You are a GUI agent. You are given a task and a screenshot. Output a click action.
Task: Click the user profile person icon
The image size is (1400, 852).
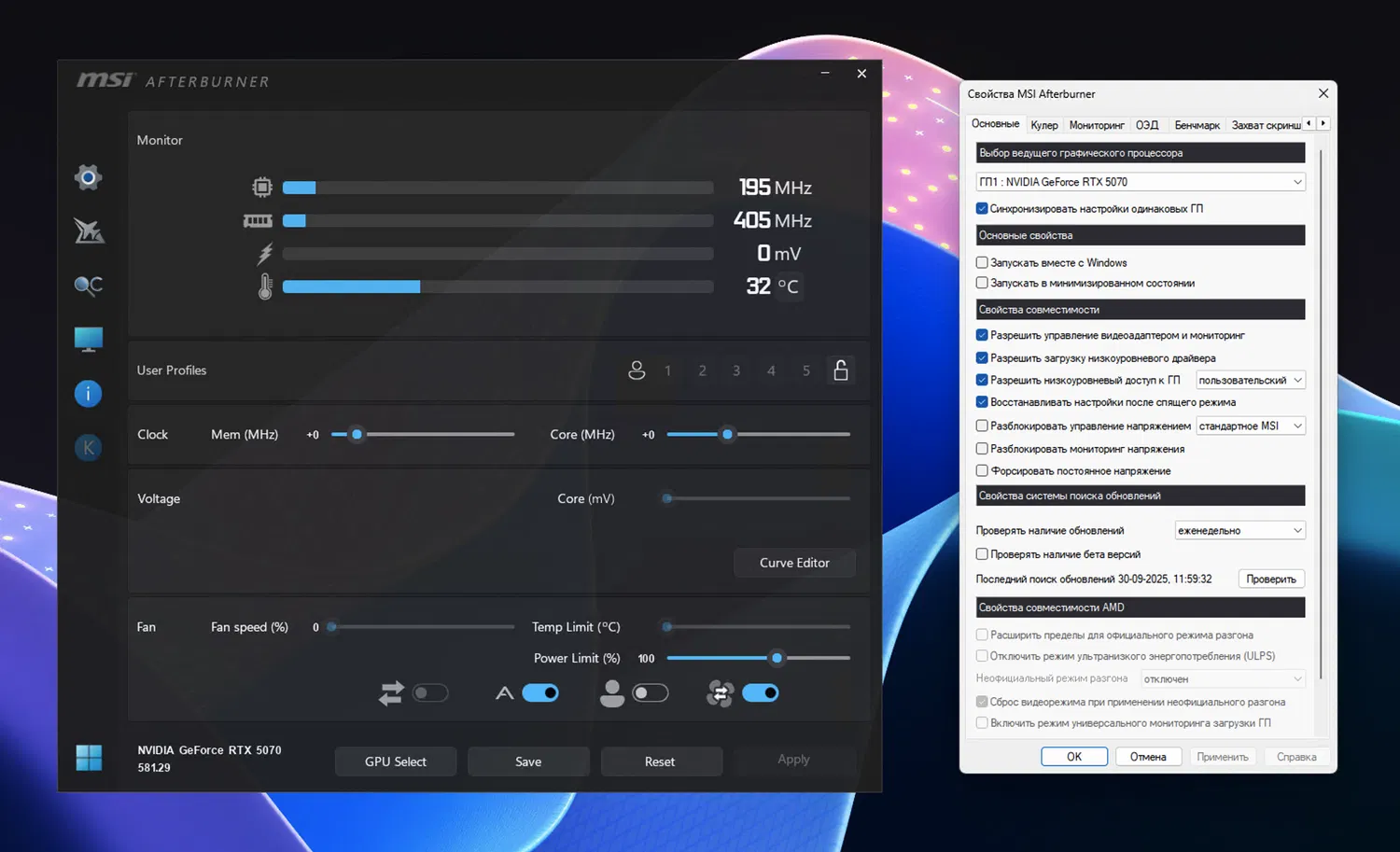637,370
